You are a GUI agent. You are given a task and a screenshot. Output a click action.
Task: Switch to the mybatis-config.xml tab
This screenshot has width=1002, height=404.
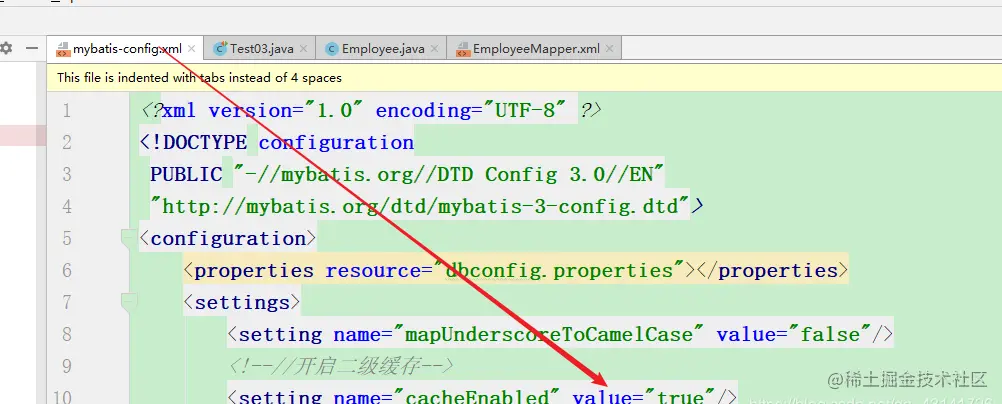[x=125, y=49]
